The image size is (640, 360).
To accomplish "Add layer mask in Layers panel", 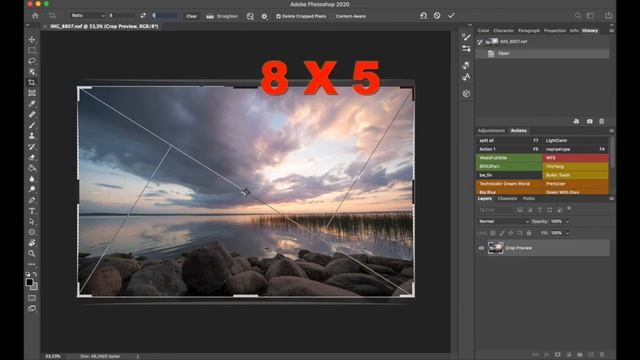I will click(558, 355).
